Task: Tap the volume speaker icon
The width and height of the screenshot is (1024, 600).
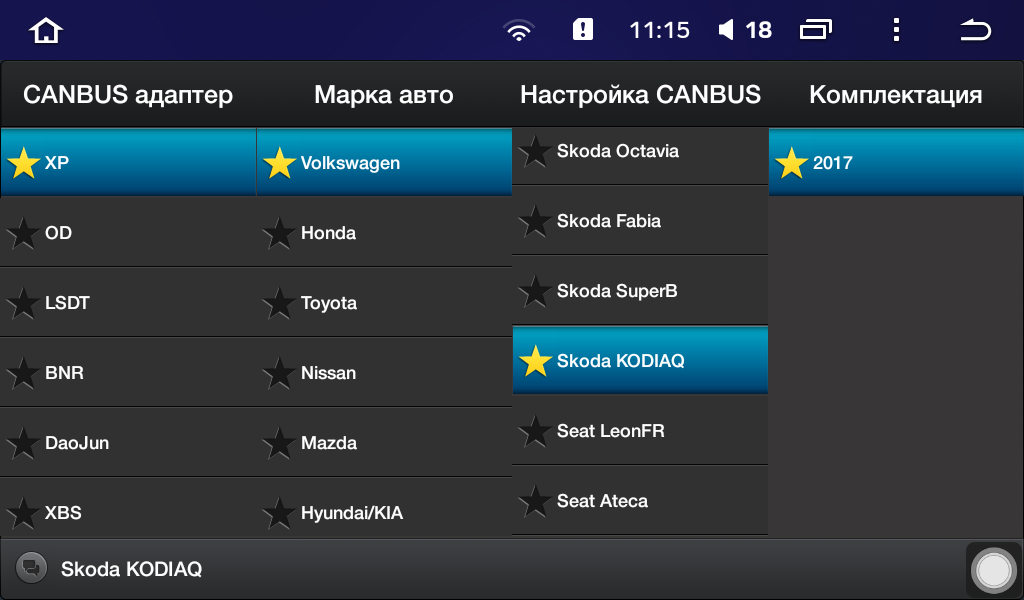Action: (726, 30)
